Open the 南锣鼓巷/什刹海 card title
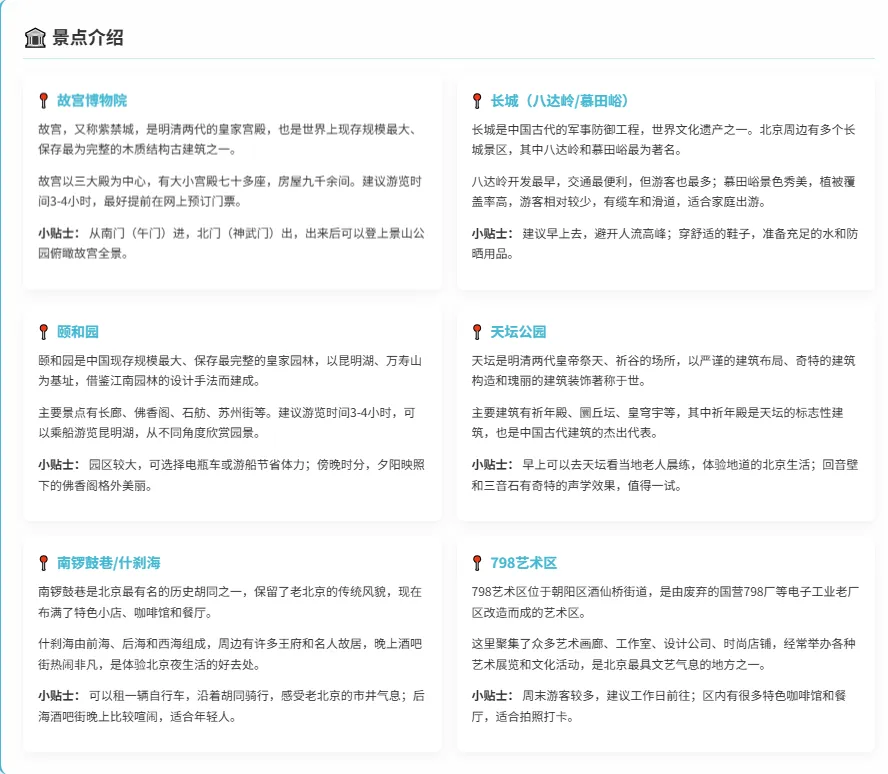This screenshot has height=774, width=888. coord(109,563)
